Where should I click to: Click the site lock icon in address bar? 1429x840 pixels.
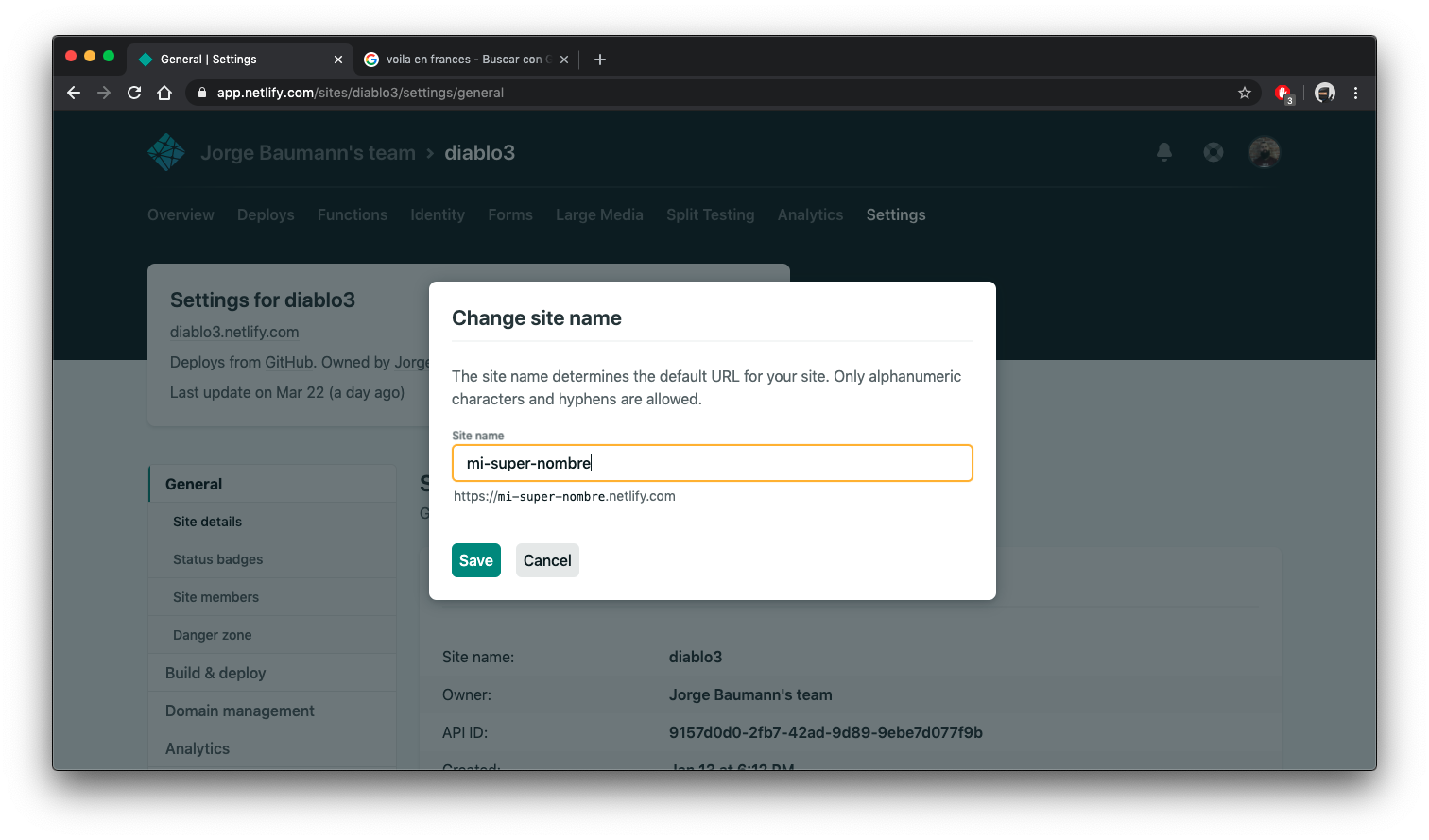click(x=201, y=93)
